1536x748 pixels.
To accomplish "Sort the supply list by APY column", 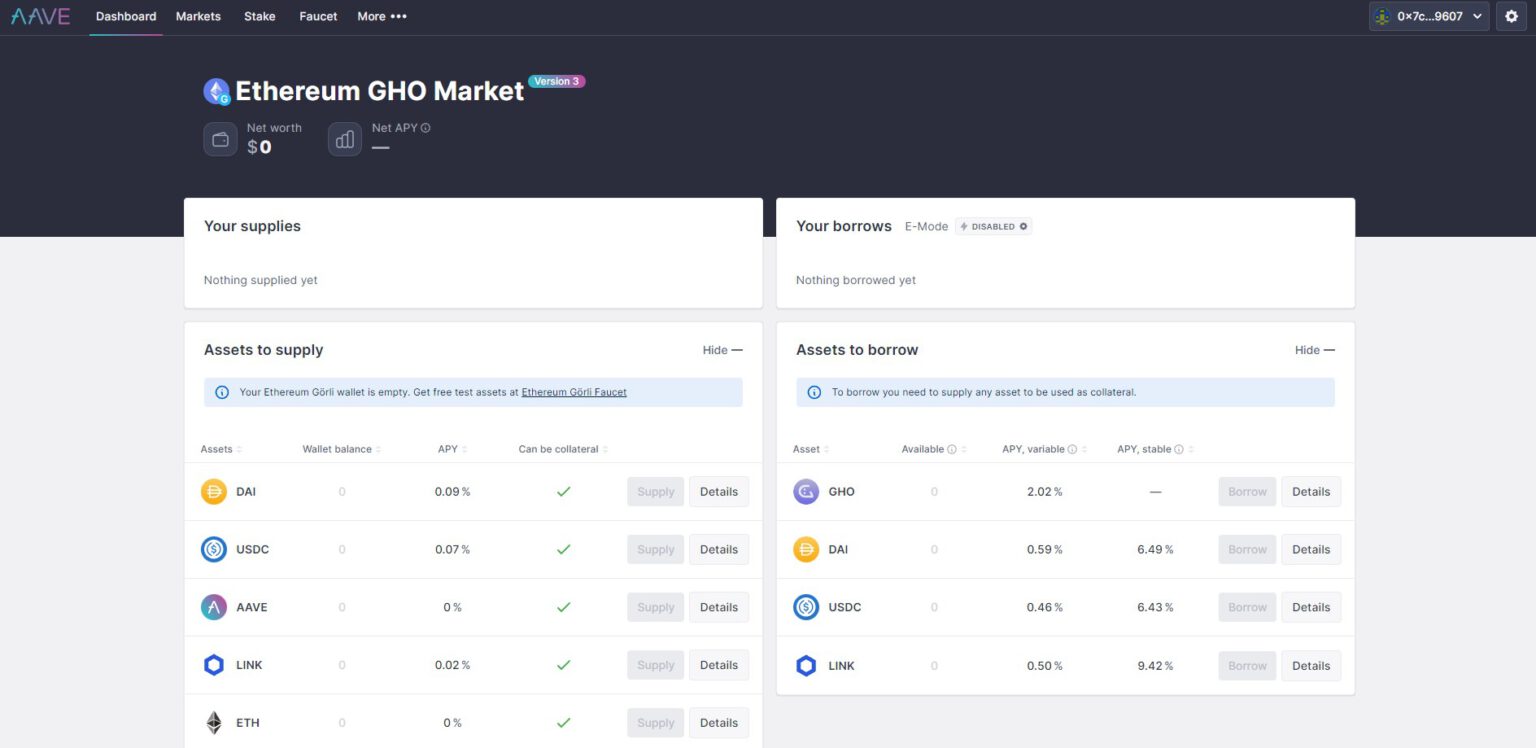I will tap(451, 449).
